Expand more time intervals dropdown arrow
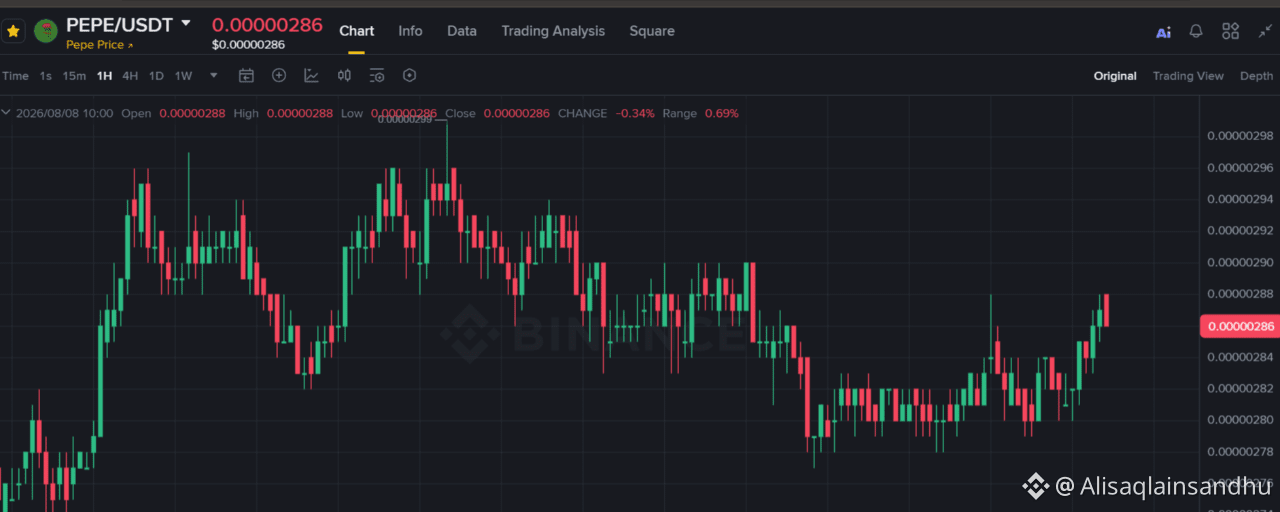 pyautogui.click(x=213, y=76)
